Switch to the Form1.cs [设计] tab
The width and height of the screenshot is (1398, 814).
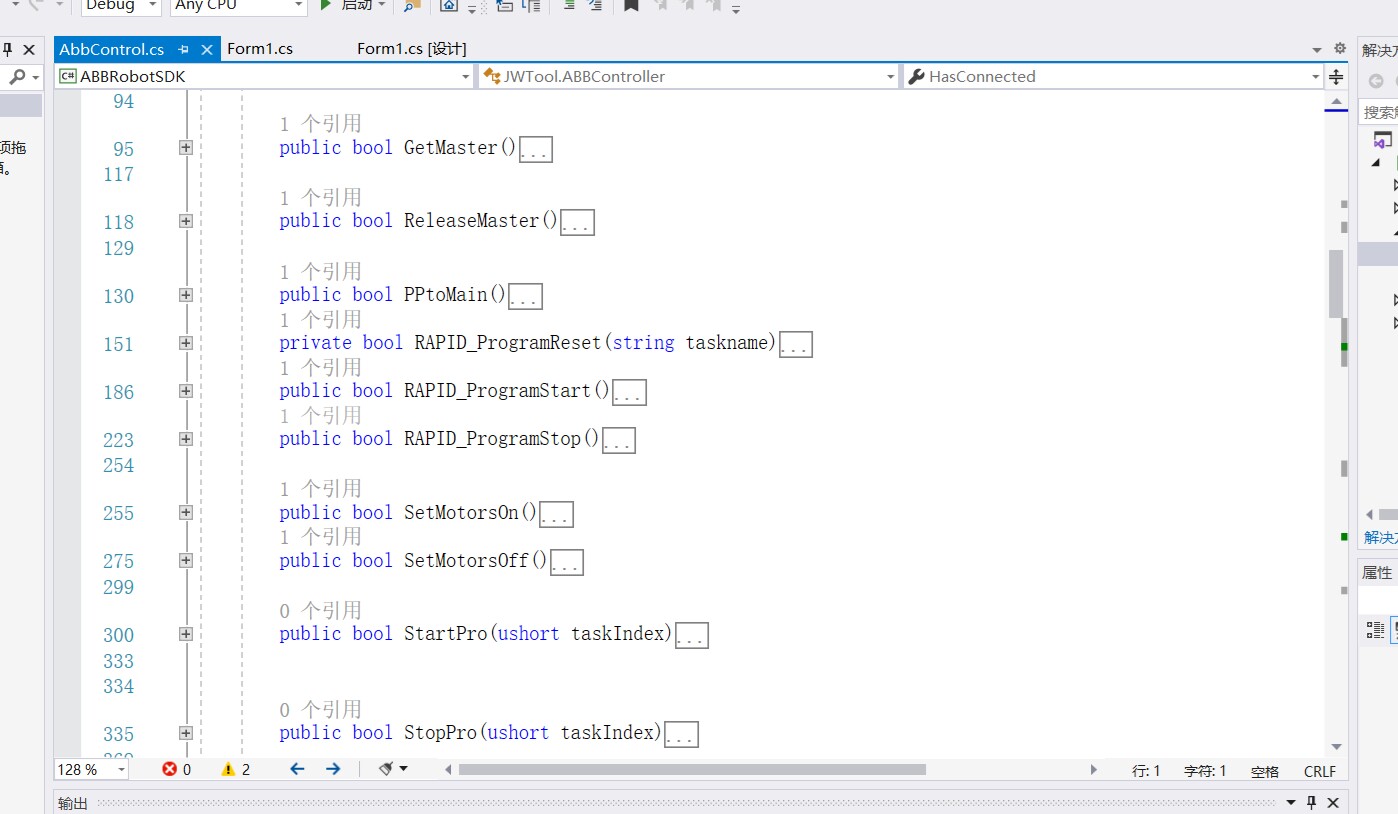[411, 49]
